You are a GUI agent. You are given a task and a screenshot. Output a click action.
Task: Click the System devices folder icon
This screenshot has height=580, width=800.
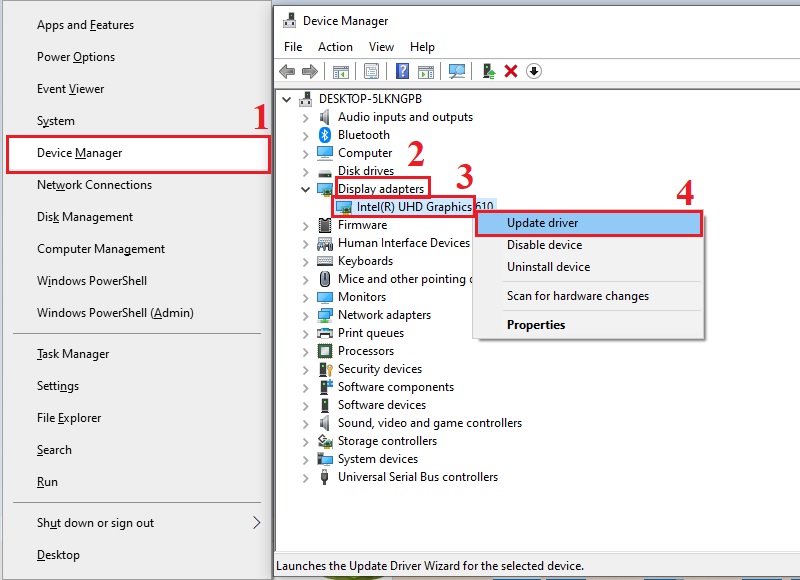[x=324, y=459]
